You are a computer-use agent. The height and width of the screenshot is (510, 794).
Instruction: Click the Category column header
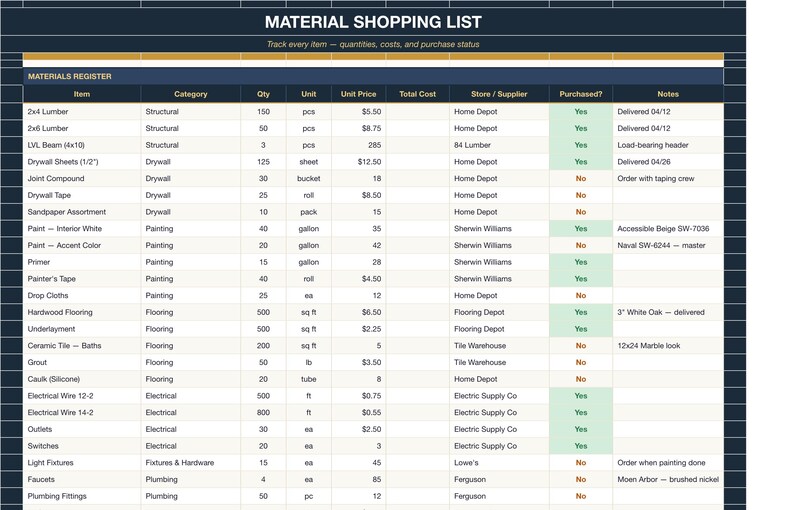click(x=190, y=94)
